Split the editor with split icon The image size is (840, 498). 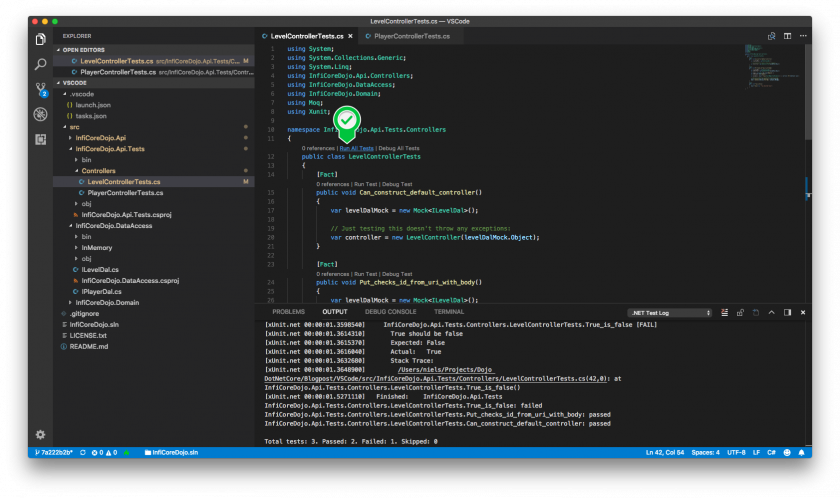pos(788,36)
